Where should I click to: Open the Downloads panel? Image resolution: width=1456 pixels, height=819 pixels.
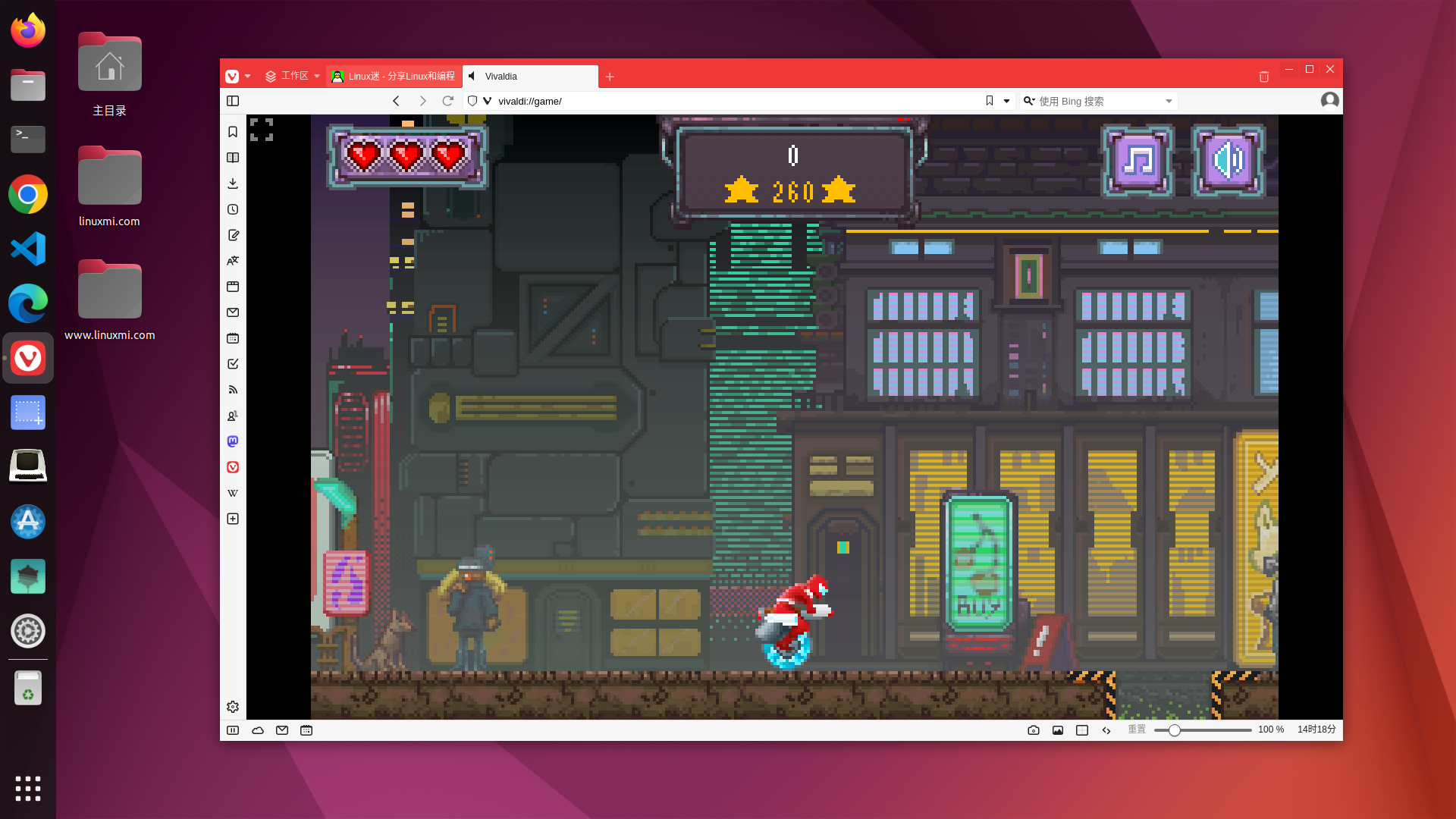coord(233,184)
